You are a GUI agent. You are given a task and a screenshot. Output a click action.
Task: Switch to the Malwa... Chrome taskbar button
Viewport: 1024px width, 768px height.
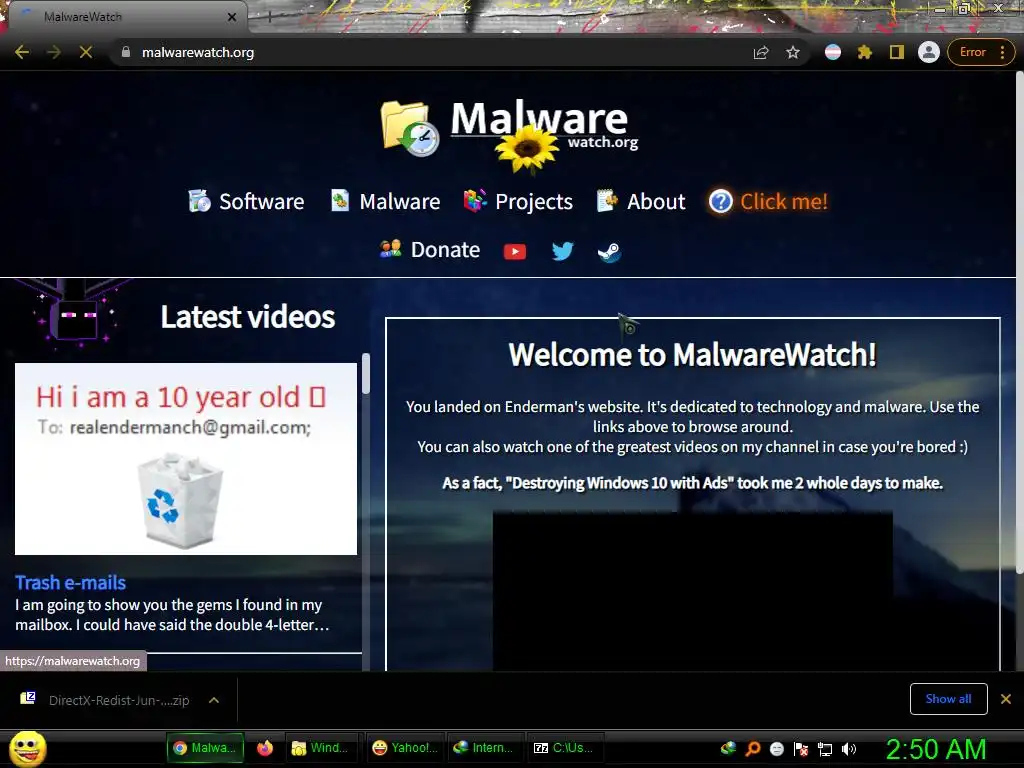205,748
